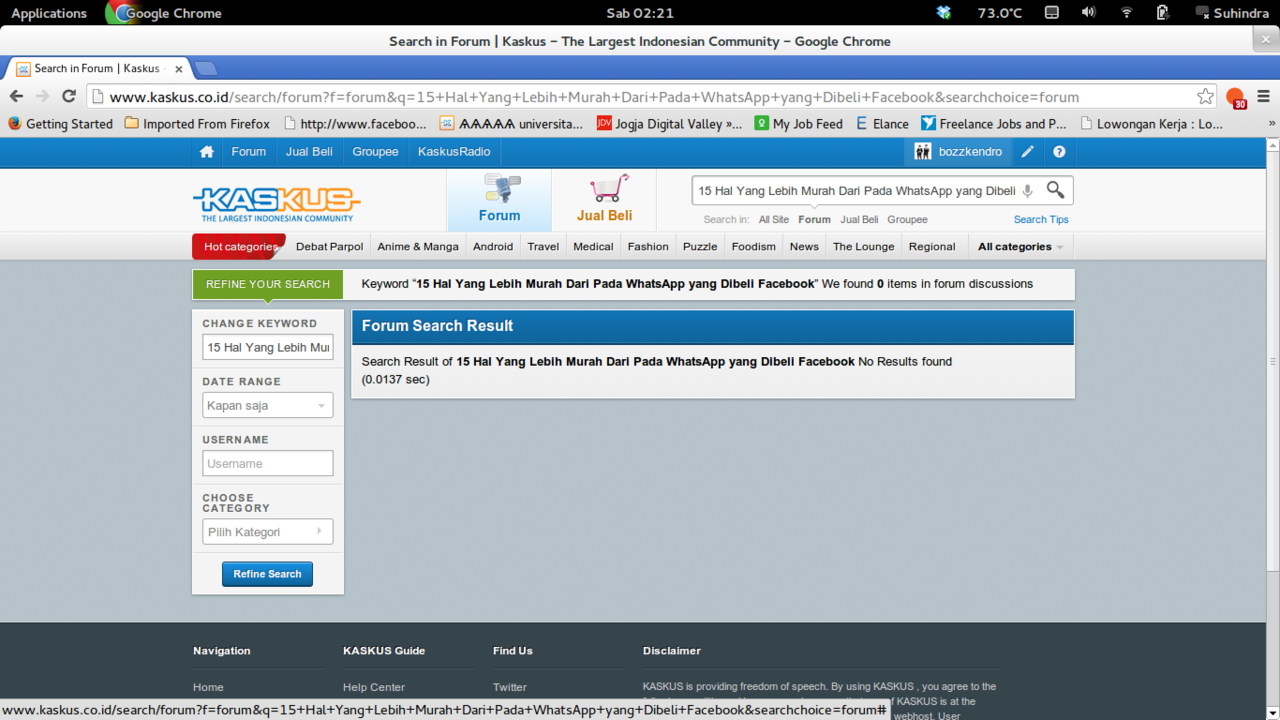Open the Imported From Firefox bookmarks folder

point(197,124)
